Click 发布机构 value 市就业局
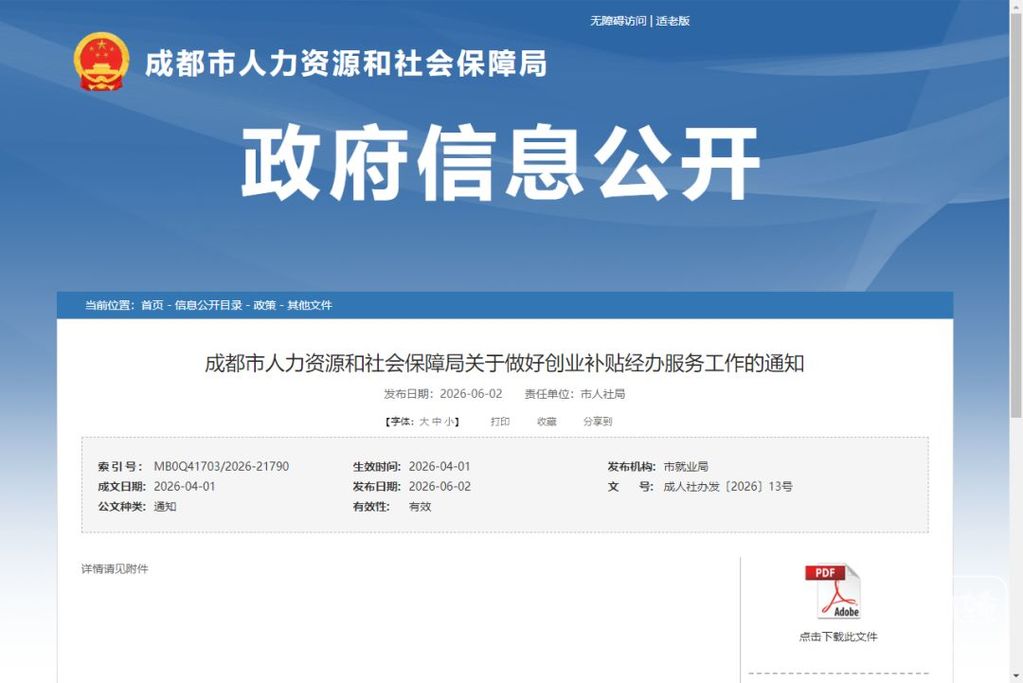Image resolution: width=1023 pixels, height=683 pixels. pyautogui.click(x=686, y=466)
